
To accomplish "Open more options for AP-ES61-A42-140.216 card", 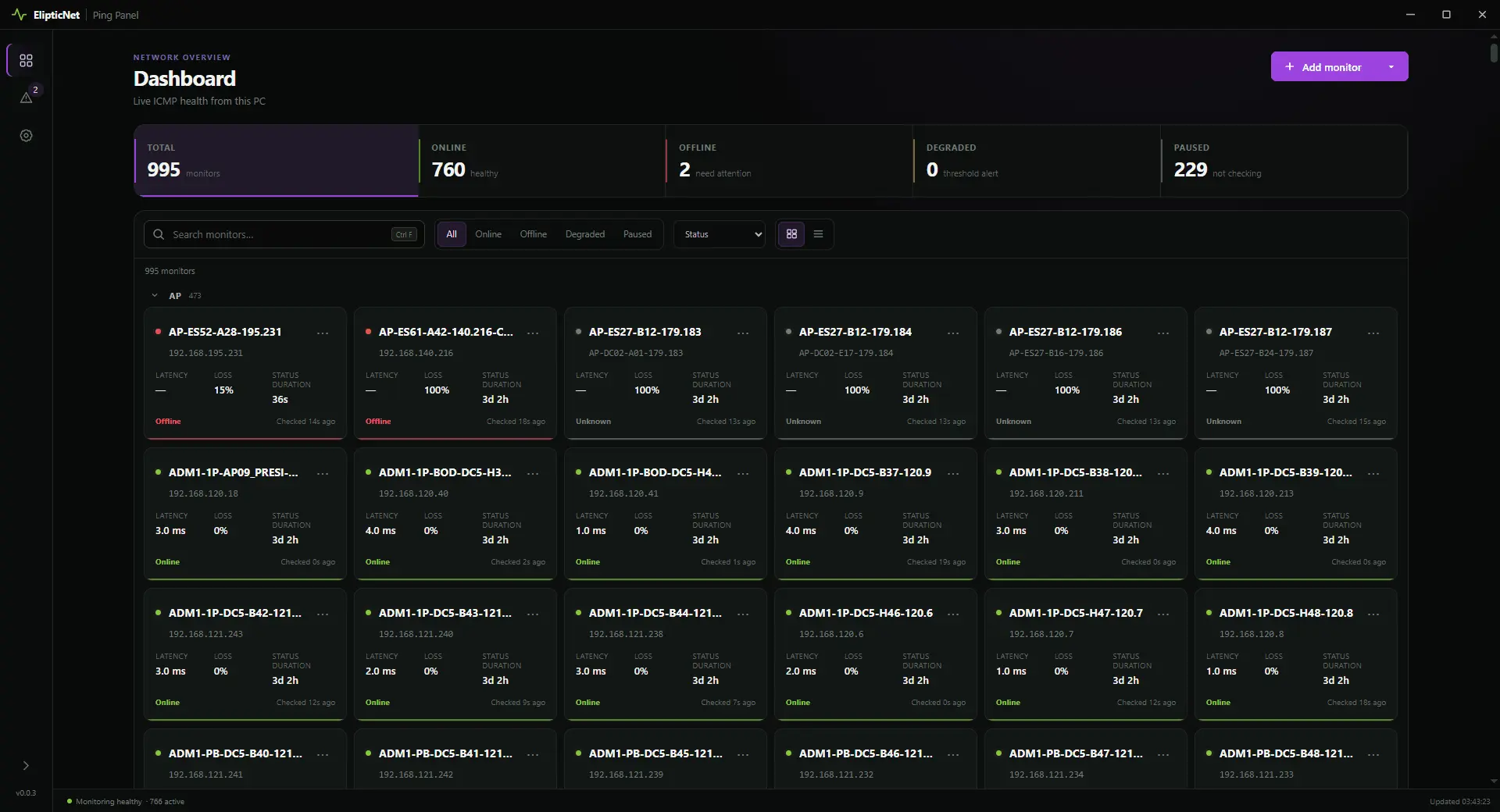I will click(533, 333).
